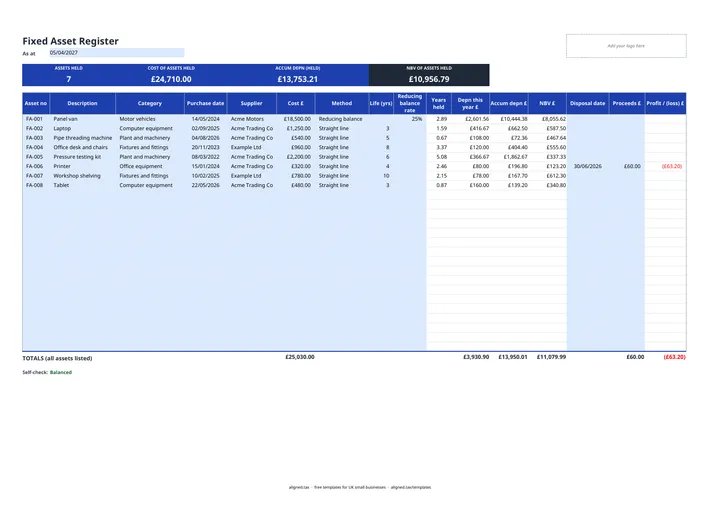Click purchase date 04/08/2026

point(206,138)
